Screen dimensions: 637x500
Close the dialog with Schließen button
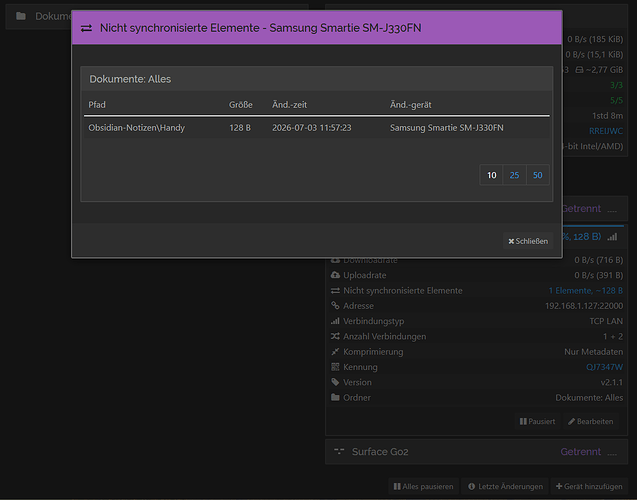click(x=528, y=241)
